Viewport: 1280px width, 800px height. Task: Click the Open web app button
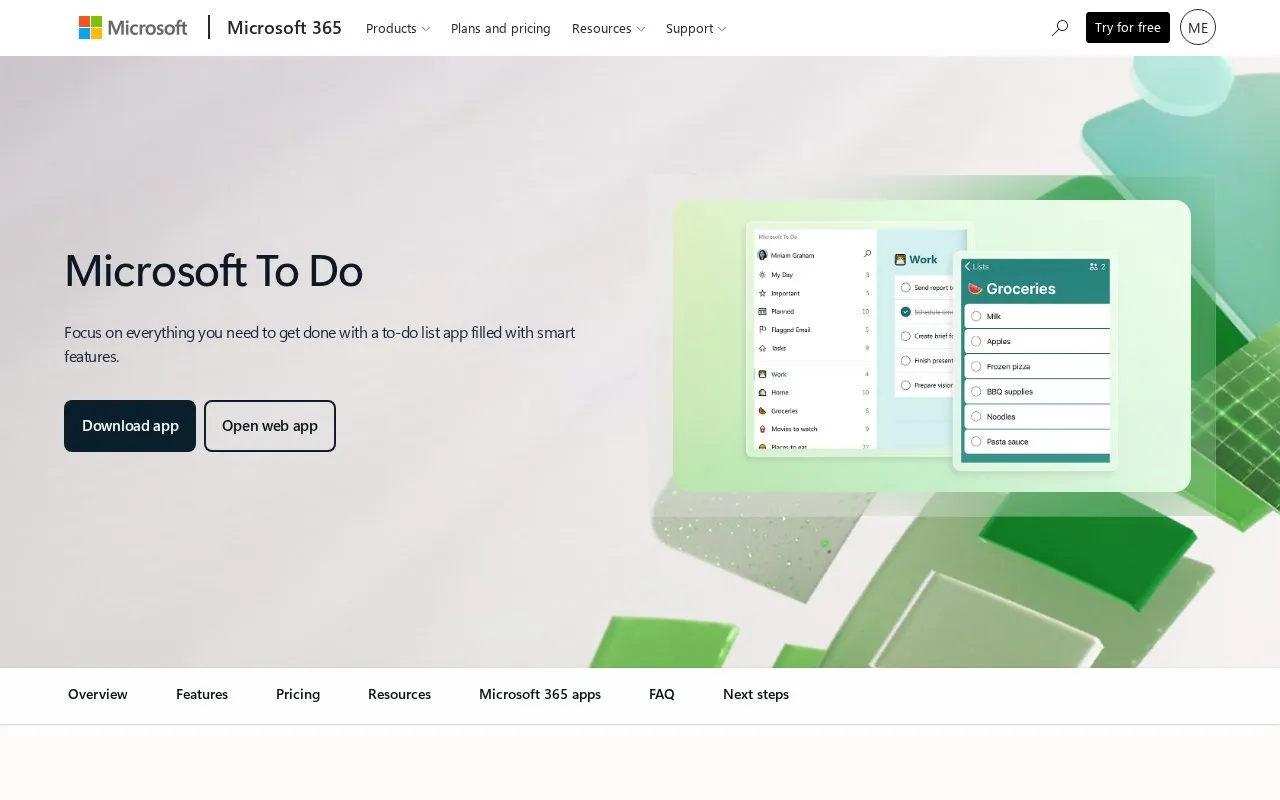coord(270,426)
